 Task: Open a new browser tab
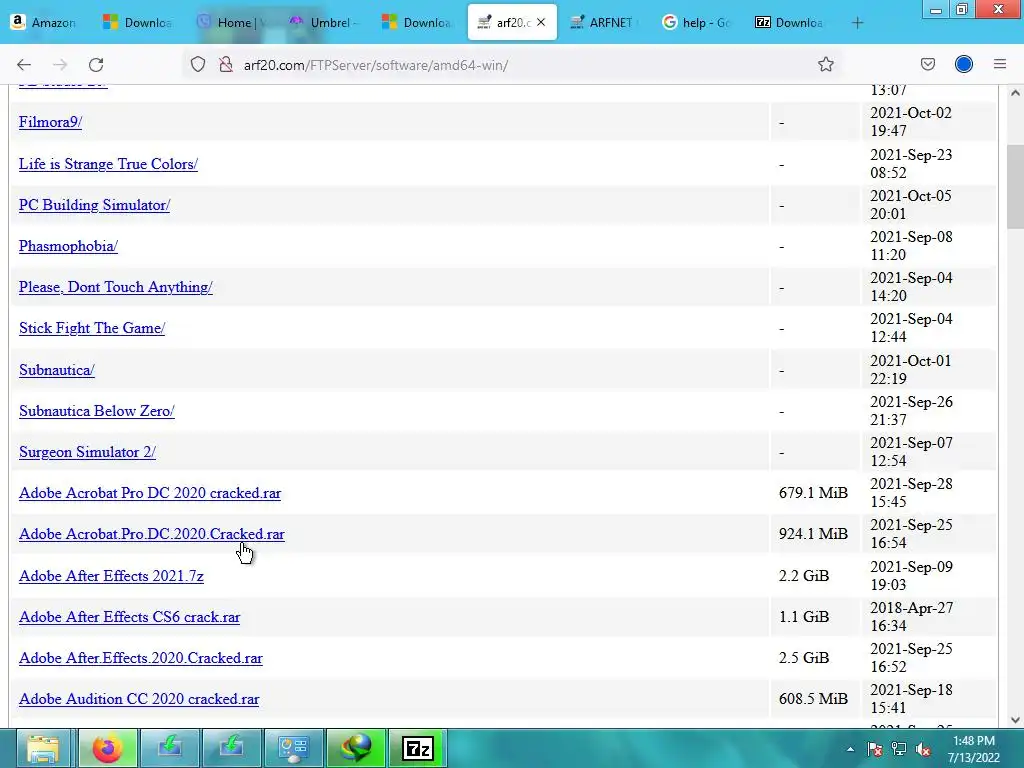pyautogui.click(x=857, y=23)
